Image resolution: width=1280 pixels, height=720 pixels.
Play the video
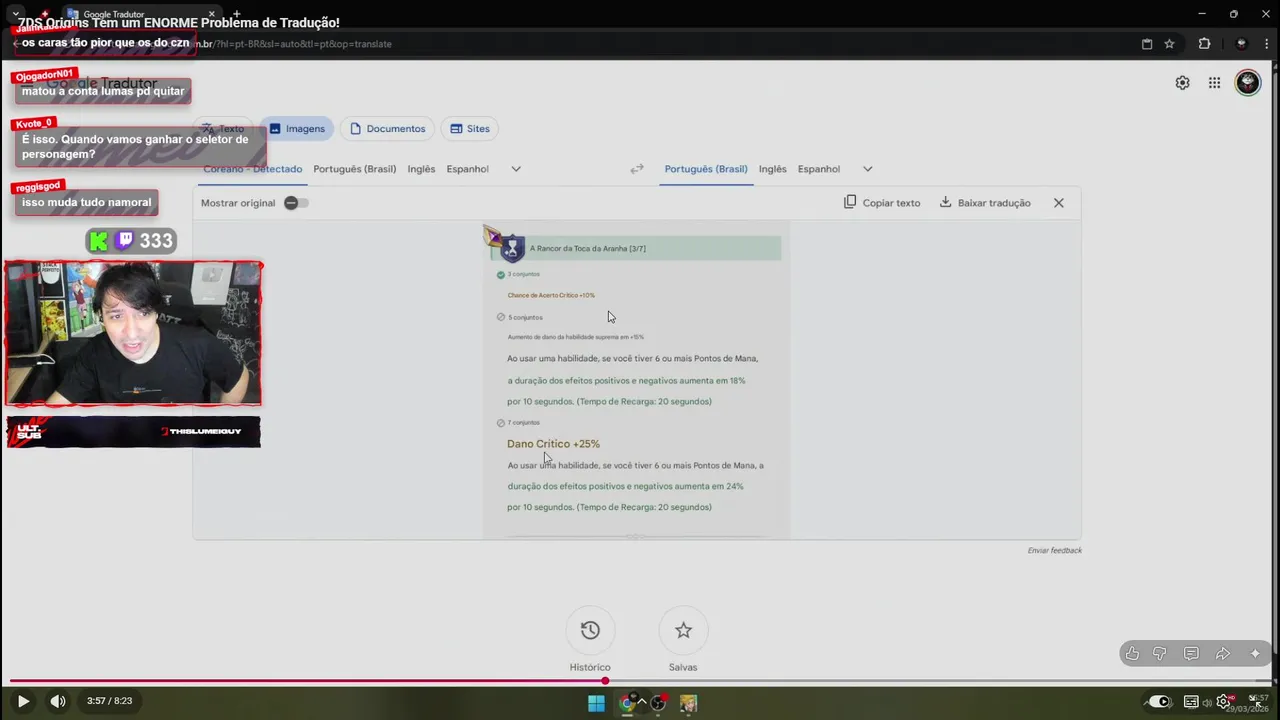(23, 701)
